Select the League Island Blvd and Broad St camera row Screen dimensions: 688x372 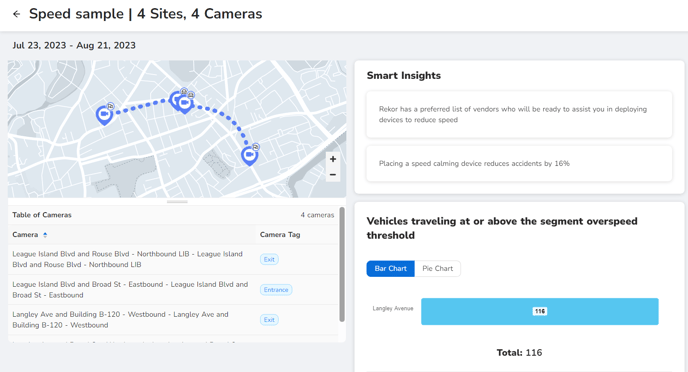[x=173, y=290]
